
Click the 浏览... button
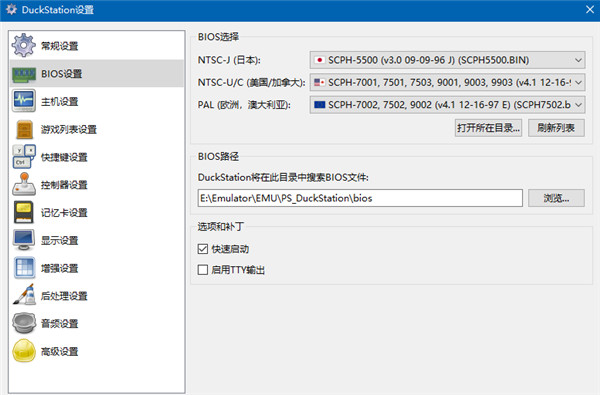556,198
